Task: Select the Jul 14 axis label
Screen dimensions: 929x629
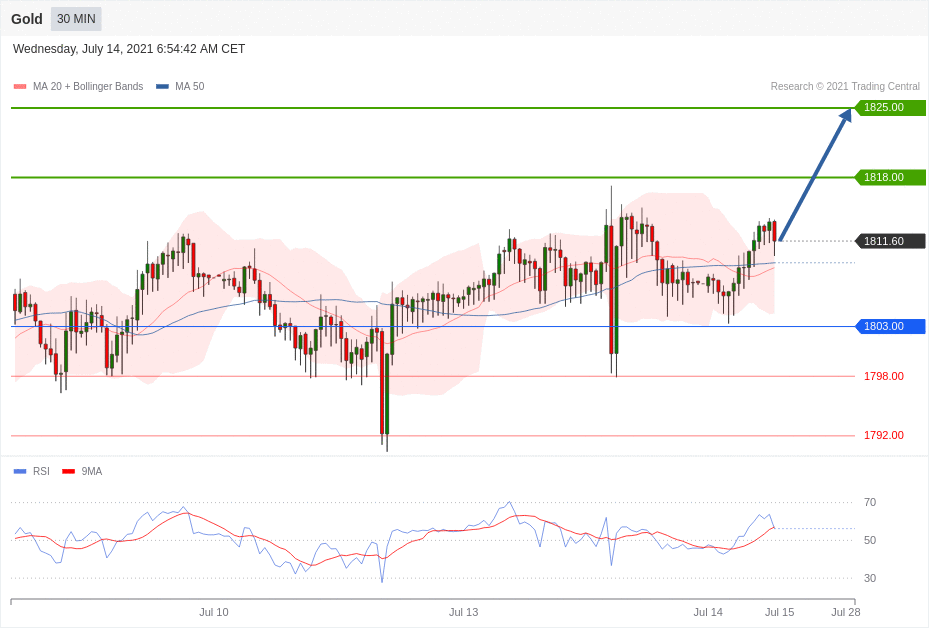Action: click(708, 612)
